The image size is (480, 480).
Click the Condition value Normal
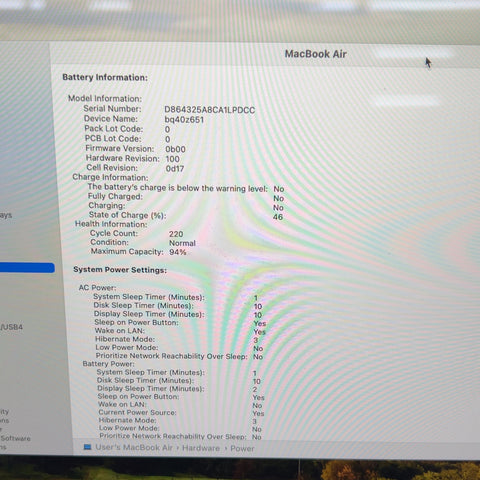pos(182,243)
